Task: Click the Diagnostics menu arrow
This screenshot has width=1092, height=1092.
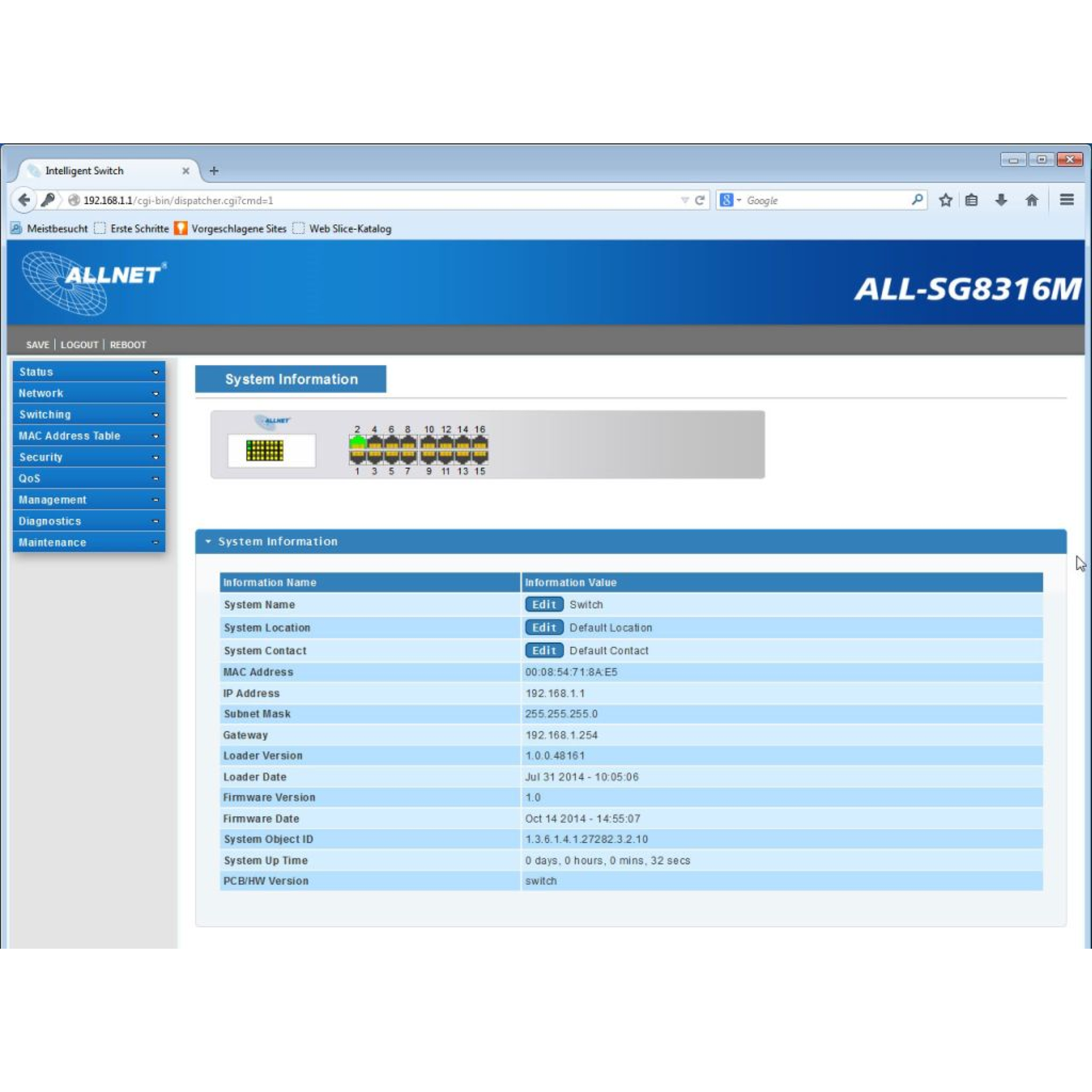Action: click(x=155, y=521)
